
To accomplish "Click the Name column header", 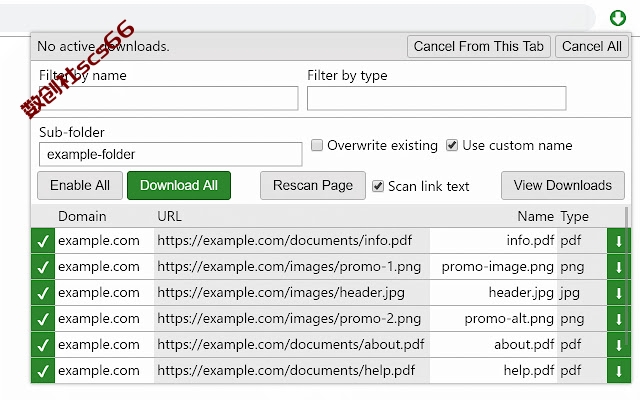I will coord(536,216).
